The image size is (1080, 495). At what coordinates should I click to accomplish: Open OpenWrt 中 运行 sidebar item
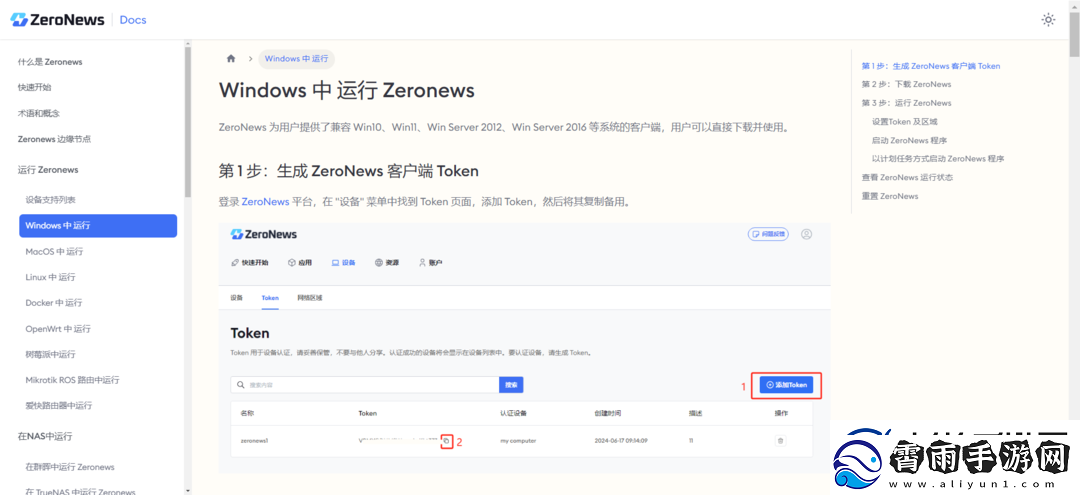click(58, 329)
